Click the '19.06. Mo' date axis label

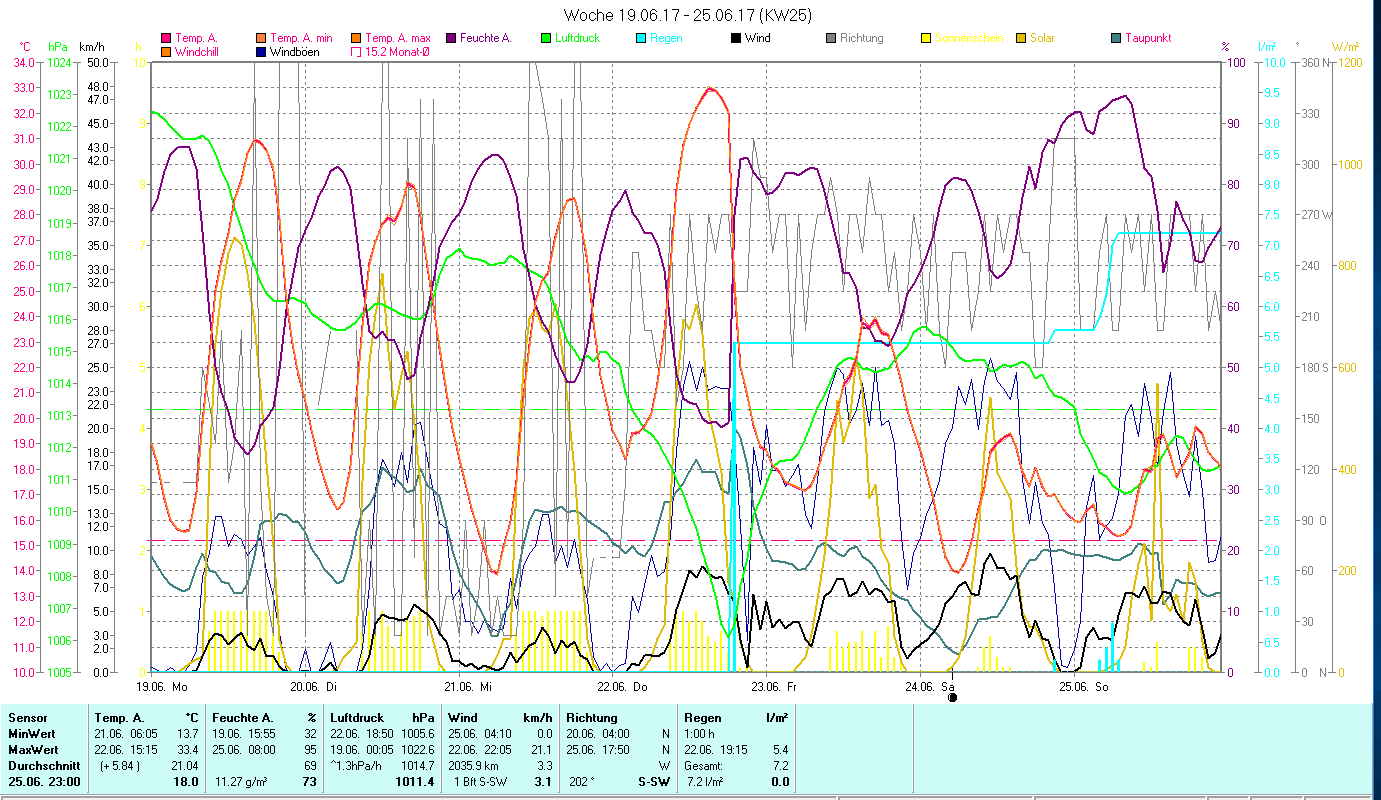(x=162, y=687)
